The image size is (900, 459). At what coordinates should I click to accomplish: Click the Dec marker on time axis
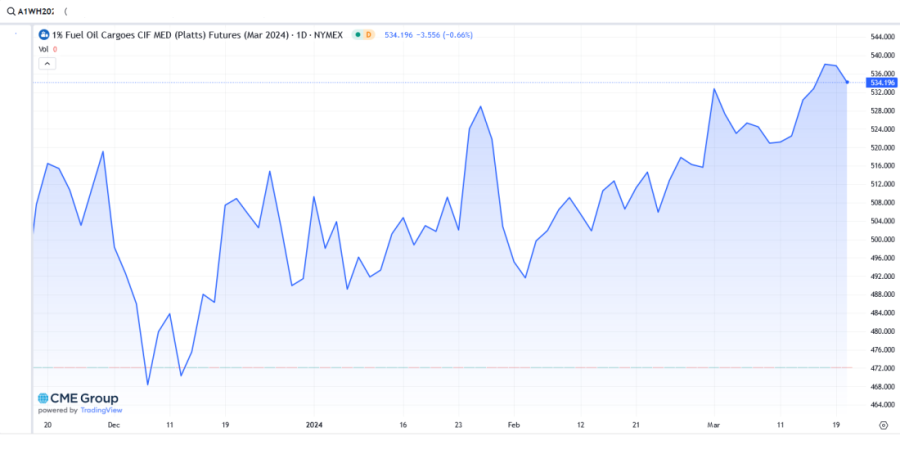113,424
